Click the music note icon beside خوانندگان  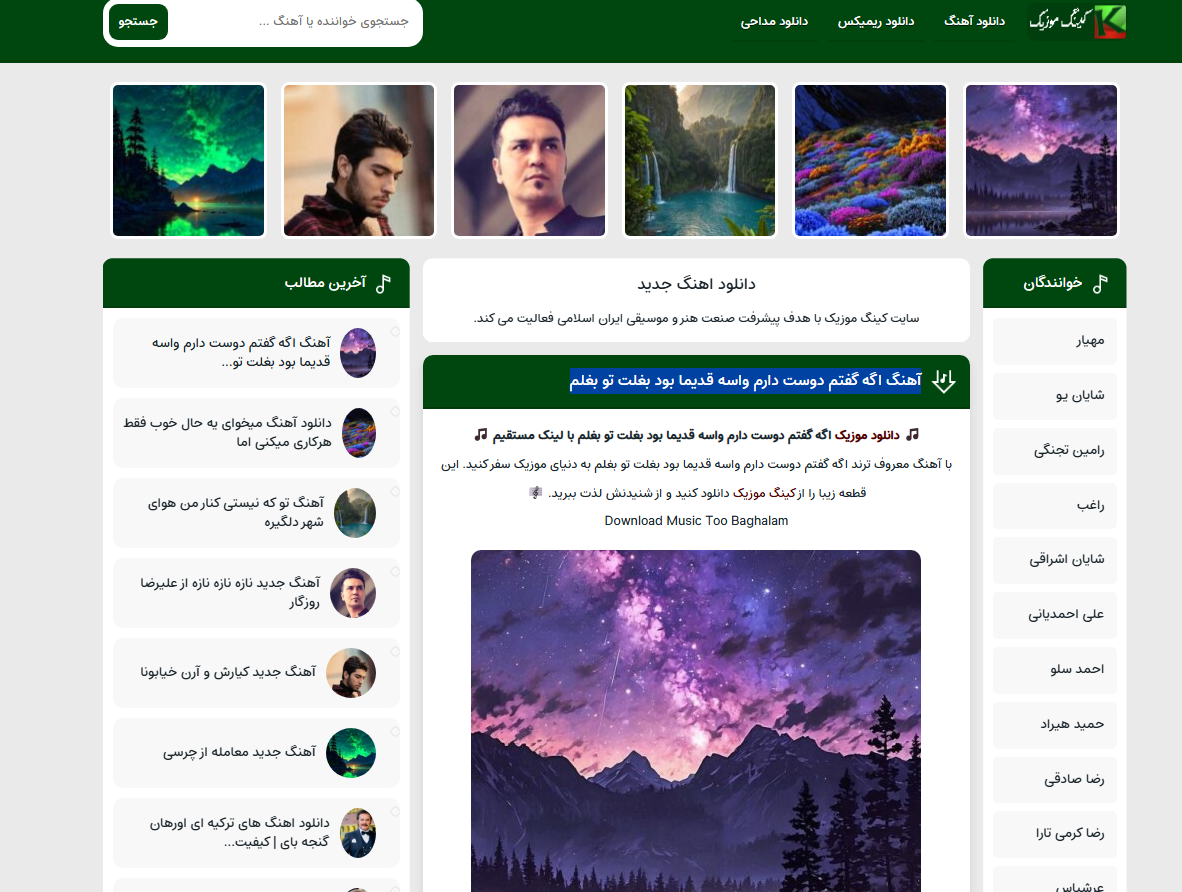point(1101,284)
